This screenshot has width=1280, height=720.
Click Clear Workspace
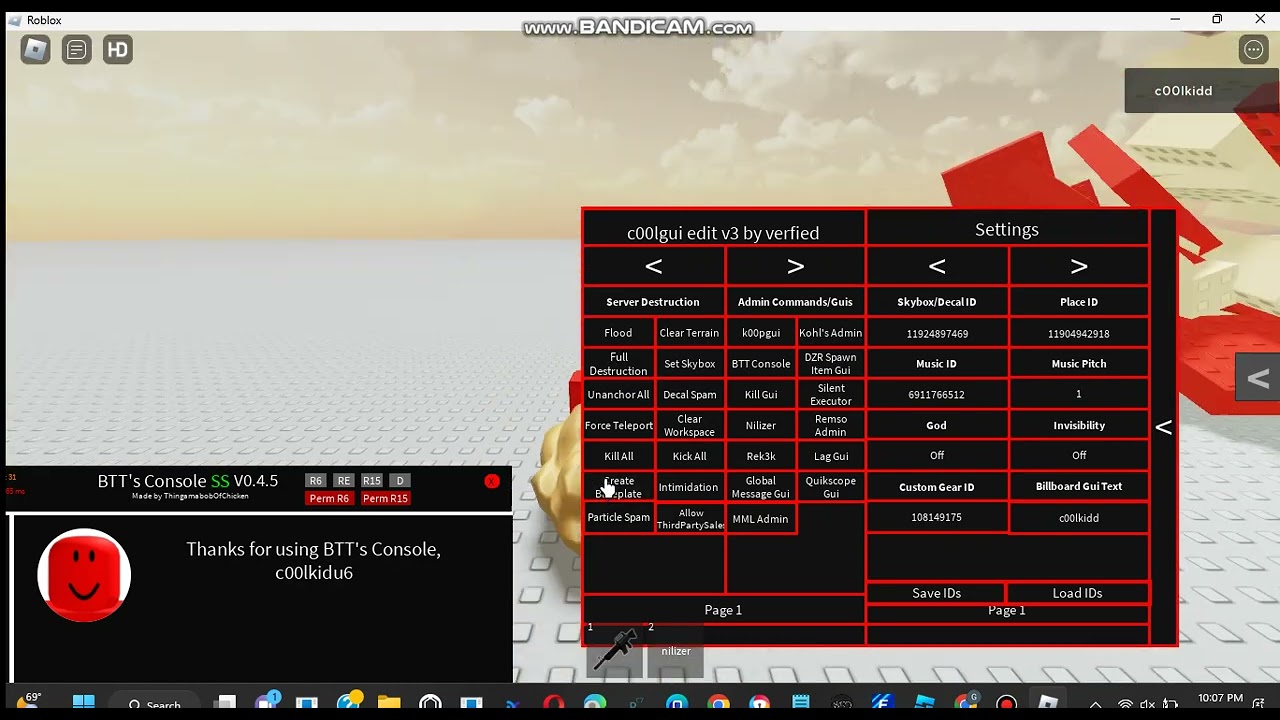689,425
